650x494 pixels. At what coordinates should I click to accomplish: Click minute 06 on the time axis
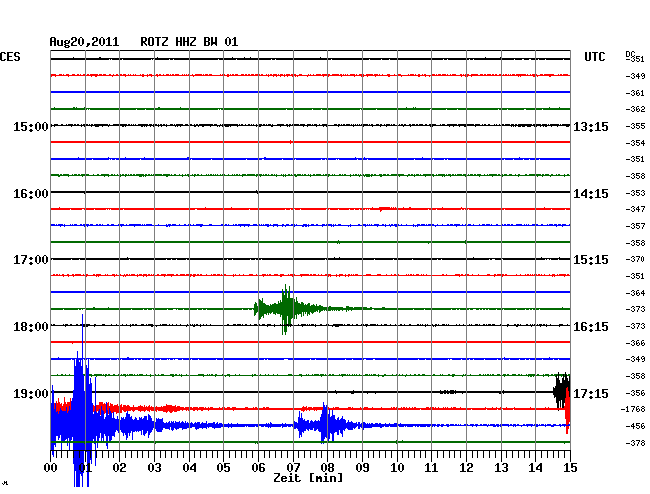point(258,467)
